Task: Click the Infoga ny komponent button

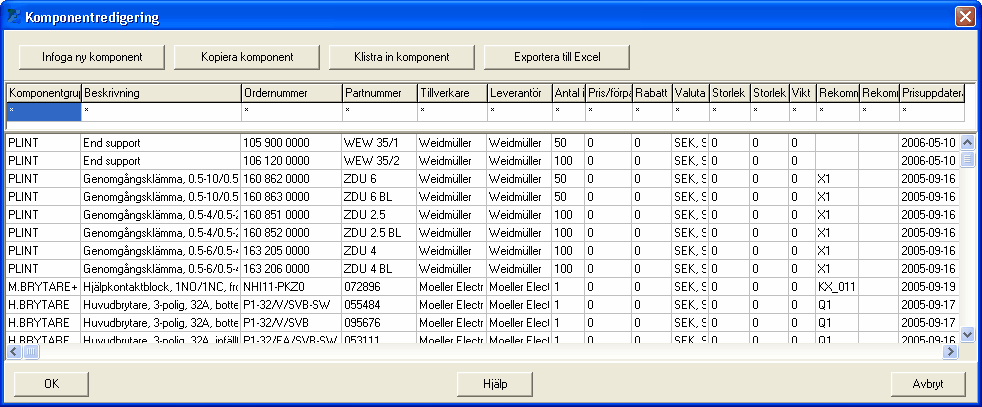Action: coord(92,57)
